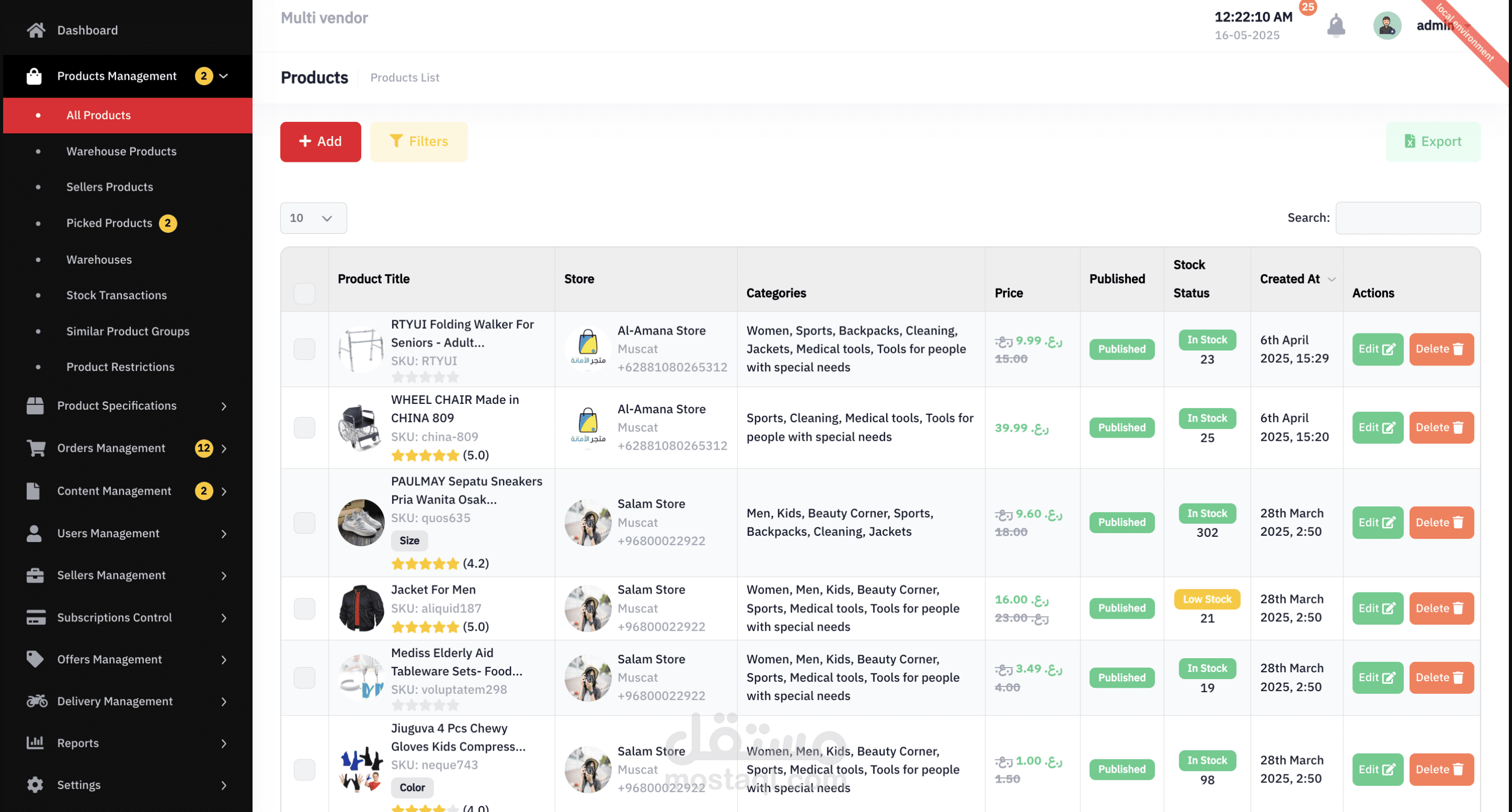Go to Stock Transactions menu item
Viewport: 1512px width, 812px height.
116,295
